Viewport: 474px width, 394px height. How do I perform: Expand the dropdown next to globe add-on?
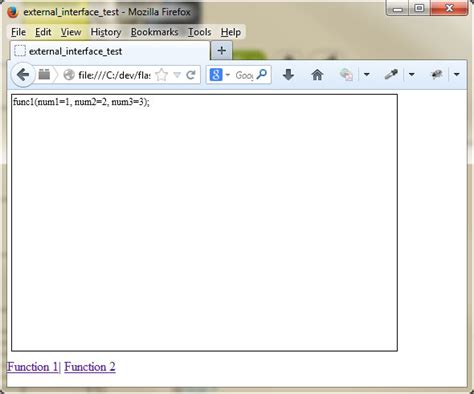pos(367,75)
